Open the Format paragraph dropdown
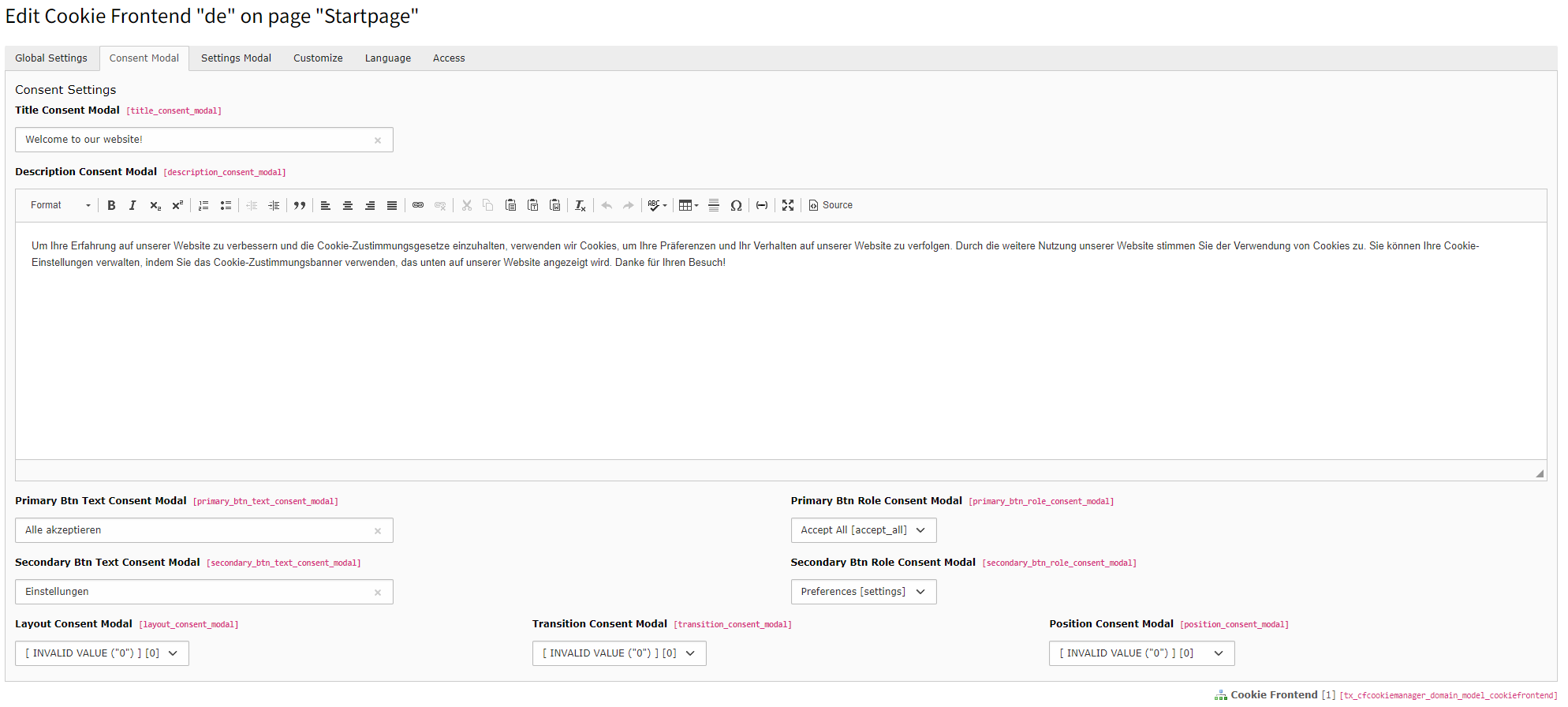The height and width of the screenshot is (707, 1568). [x=61, y=205]
